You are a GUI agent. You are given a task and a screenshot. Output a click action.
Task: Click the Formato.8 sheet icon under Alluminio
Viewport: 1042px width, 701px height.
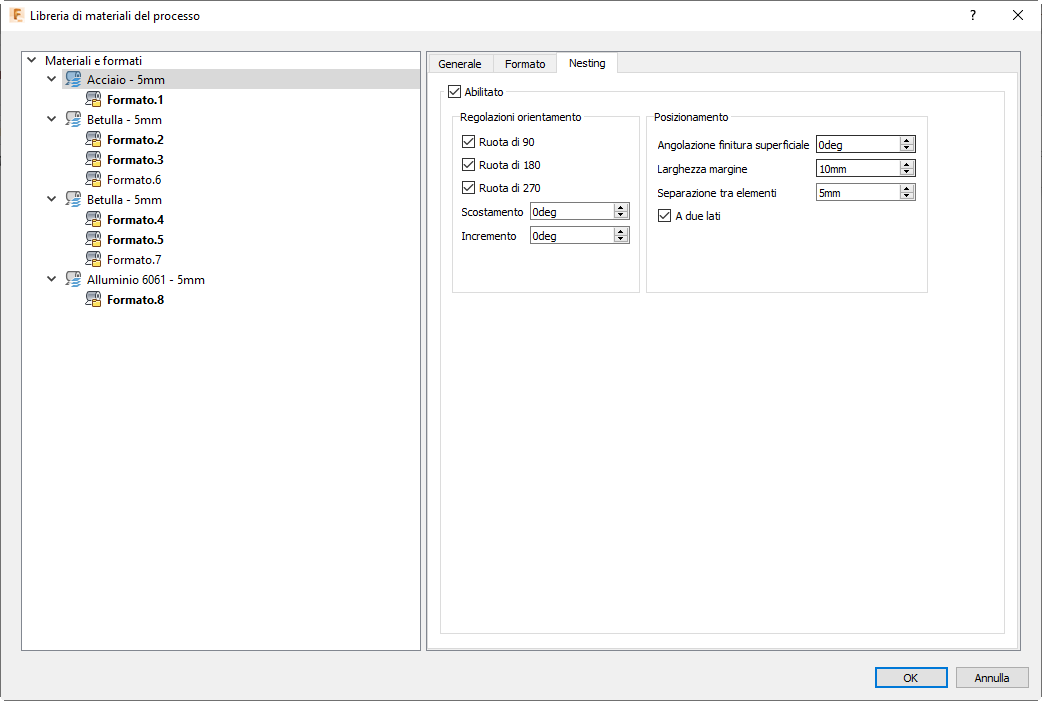tap(95, 299)
